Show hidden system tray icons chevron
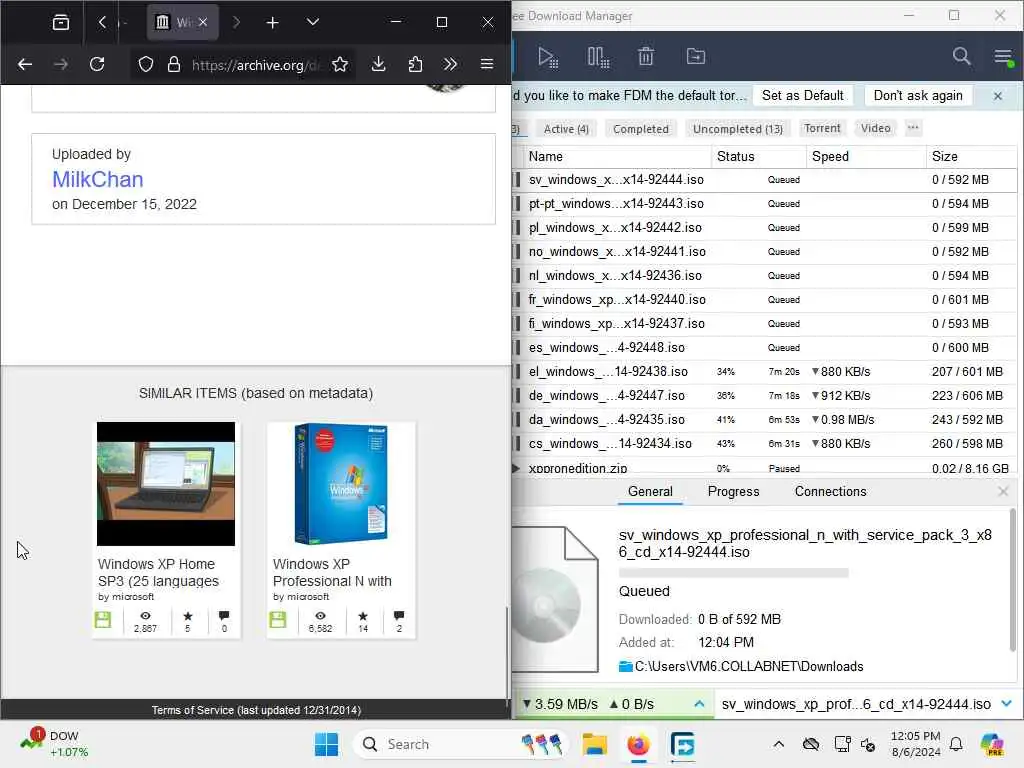Image resolution: width=1024 pixels, height=768 pixels. [x=778, y=744]
